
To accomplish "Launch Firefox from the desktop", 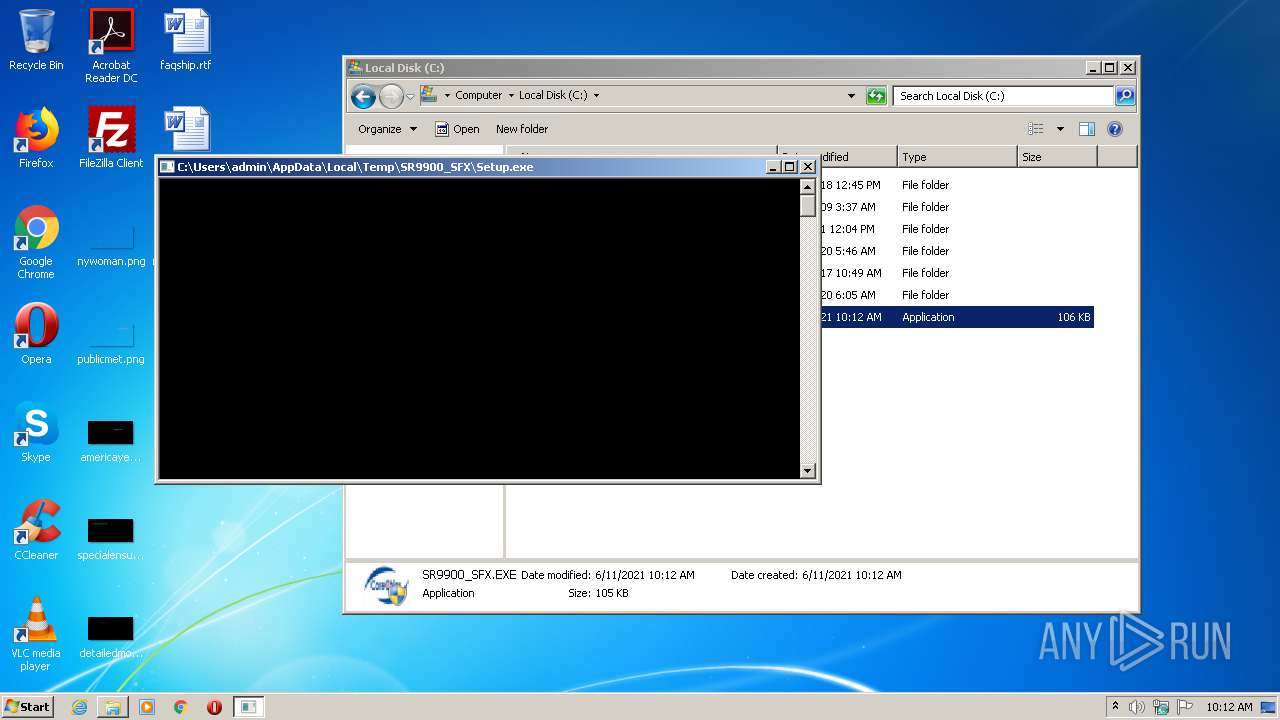I will [x=36, y=138].
